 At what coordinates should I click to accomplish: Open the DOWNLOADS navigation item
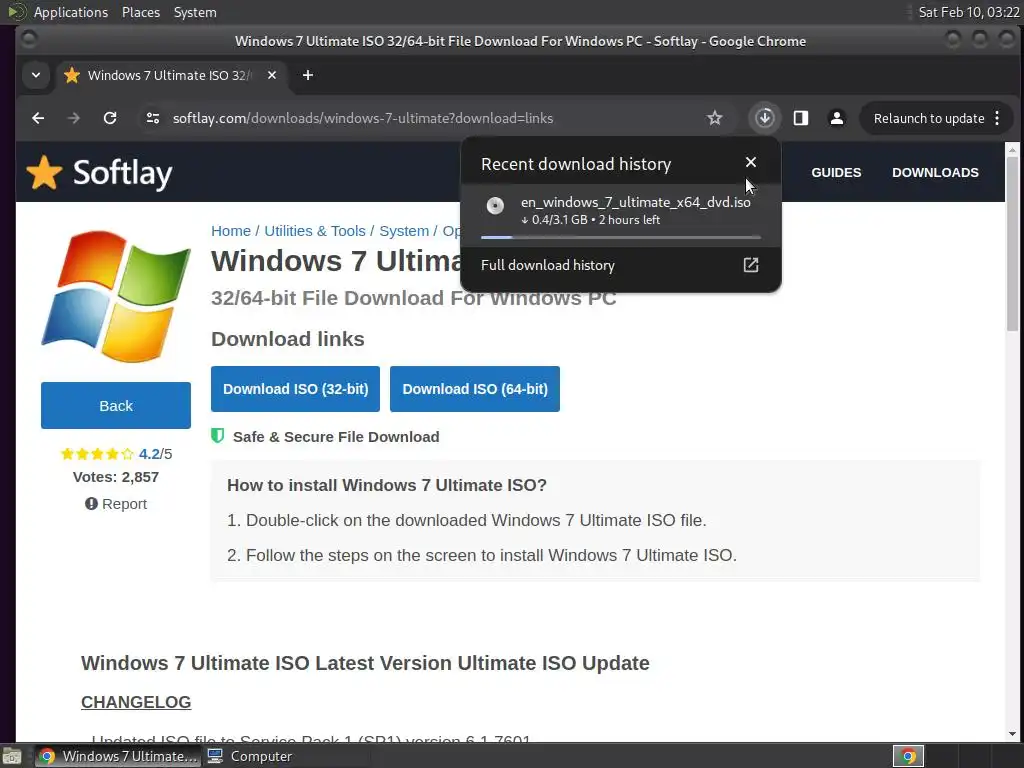coord(935,172)
